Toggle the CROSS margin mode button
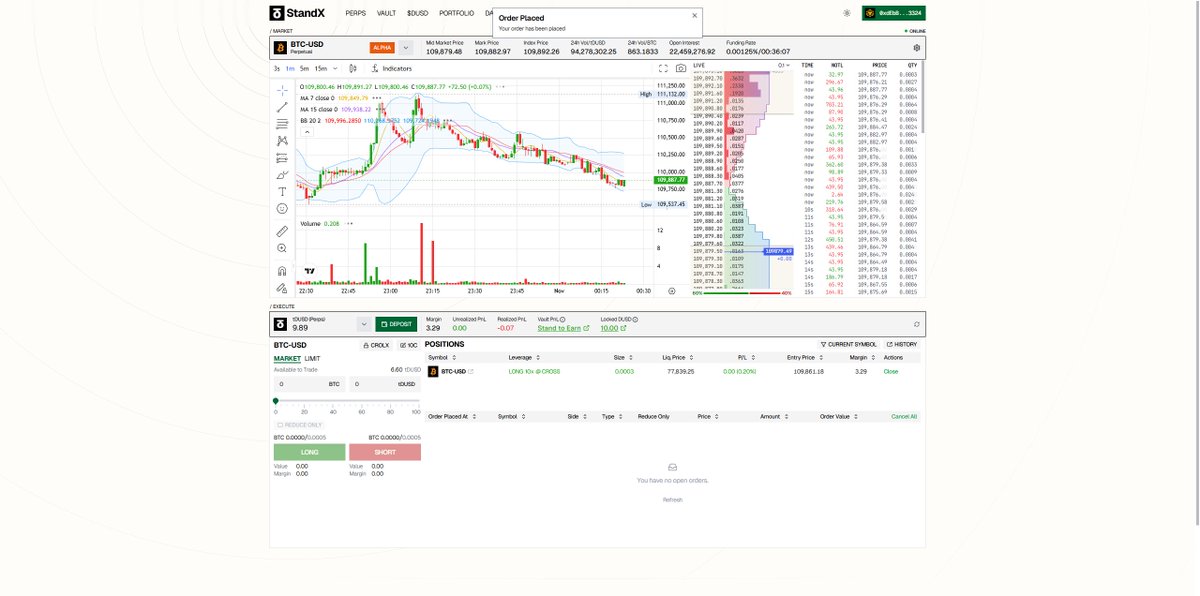The width and height of the screenshot is (1200, 596). coord(376,345)
